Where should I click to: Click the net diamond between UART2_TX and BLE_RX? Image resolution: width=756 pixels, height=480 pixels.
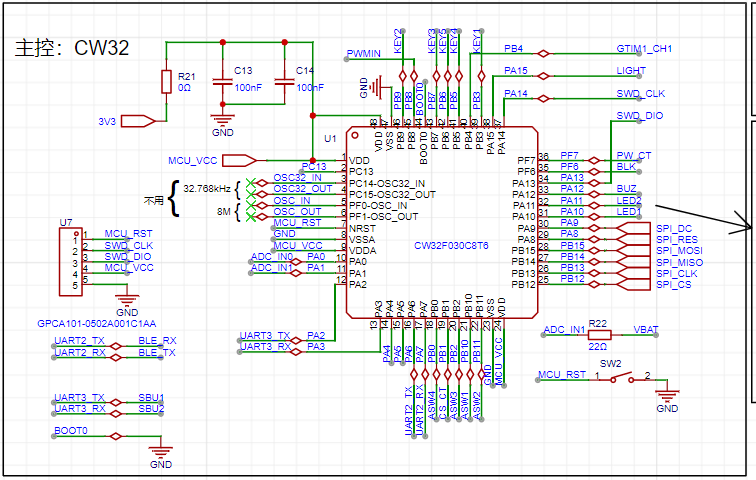coord(115,346)
